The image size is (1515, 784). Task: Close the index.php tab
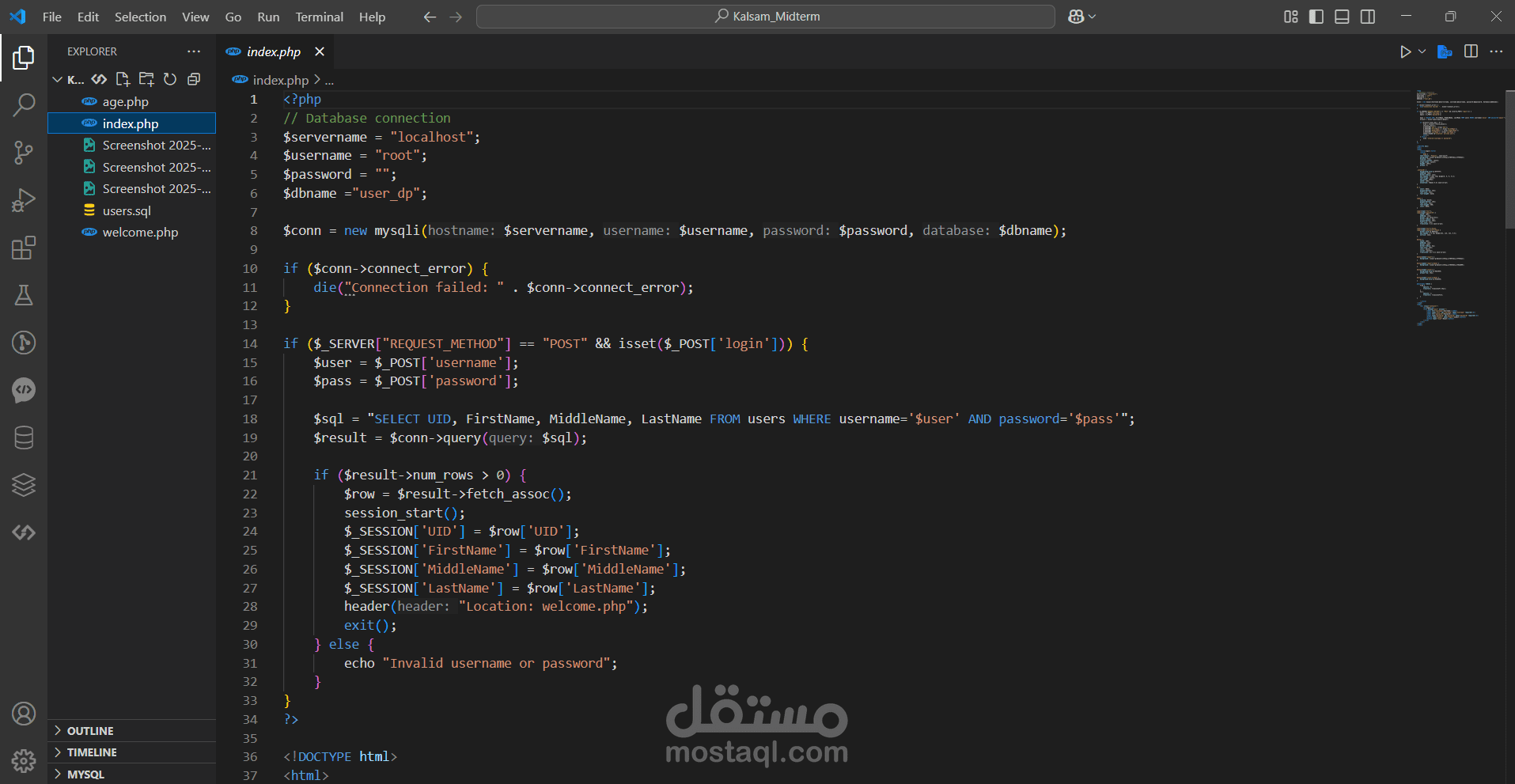320,51
